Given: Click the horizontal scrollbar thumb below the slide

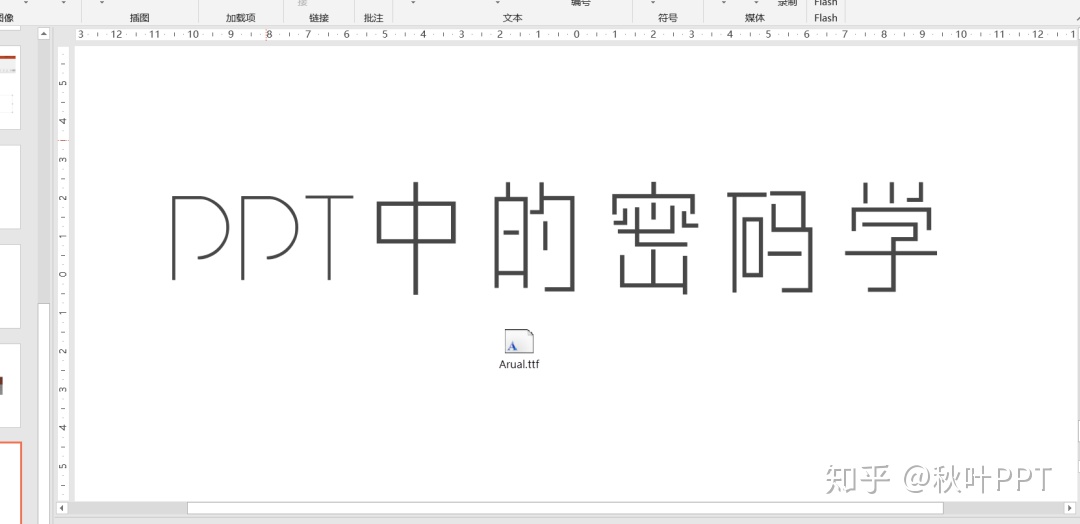Looking at the screenshot, I should coord(565,508).
